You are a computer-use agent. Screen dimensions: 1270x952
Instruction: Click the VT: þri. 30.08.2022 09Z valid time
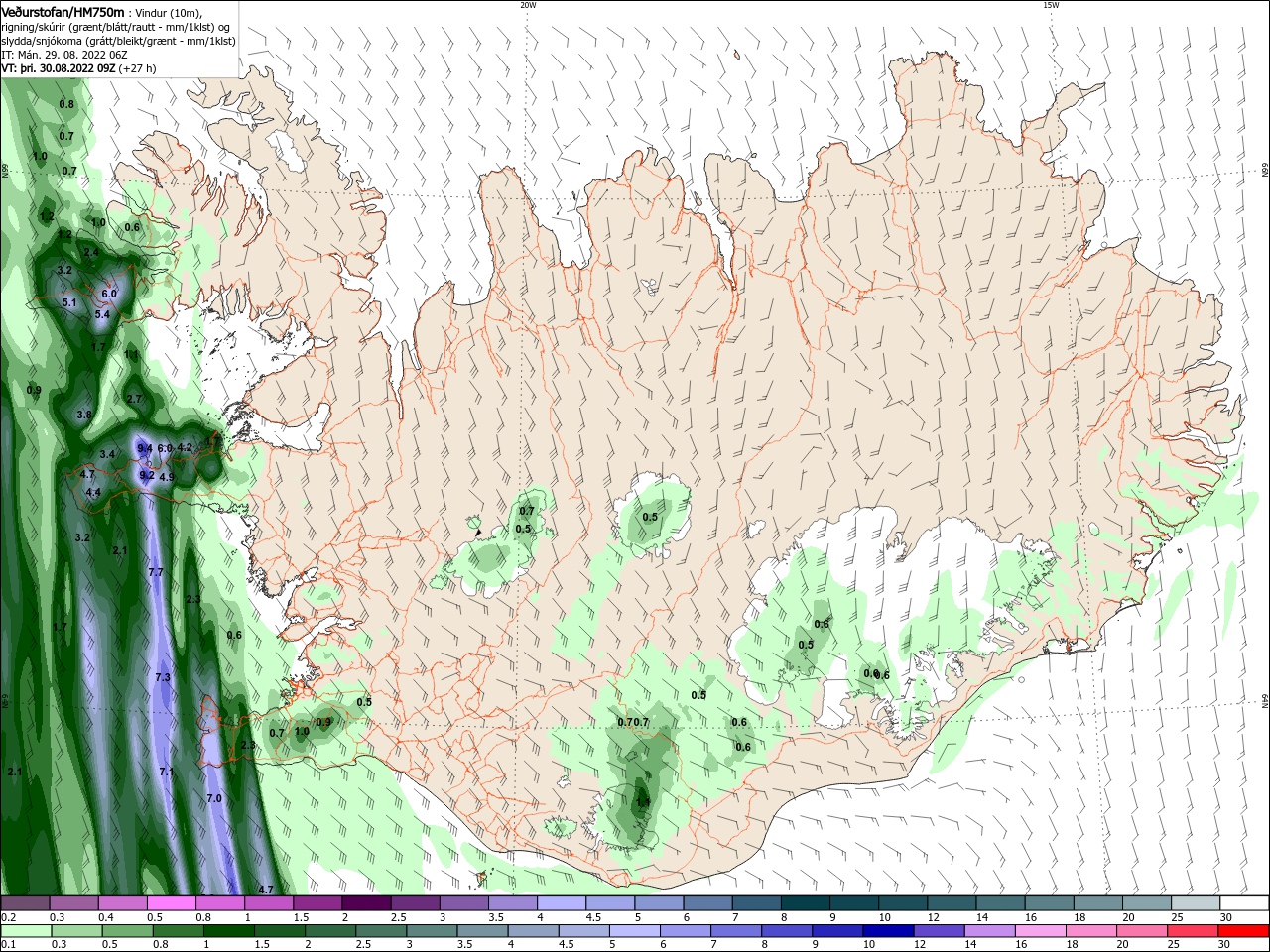pyautogui.click(x=59, y=68)
